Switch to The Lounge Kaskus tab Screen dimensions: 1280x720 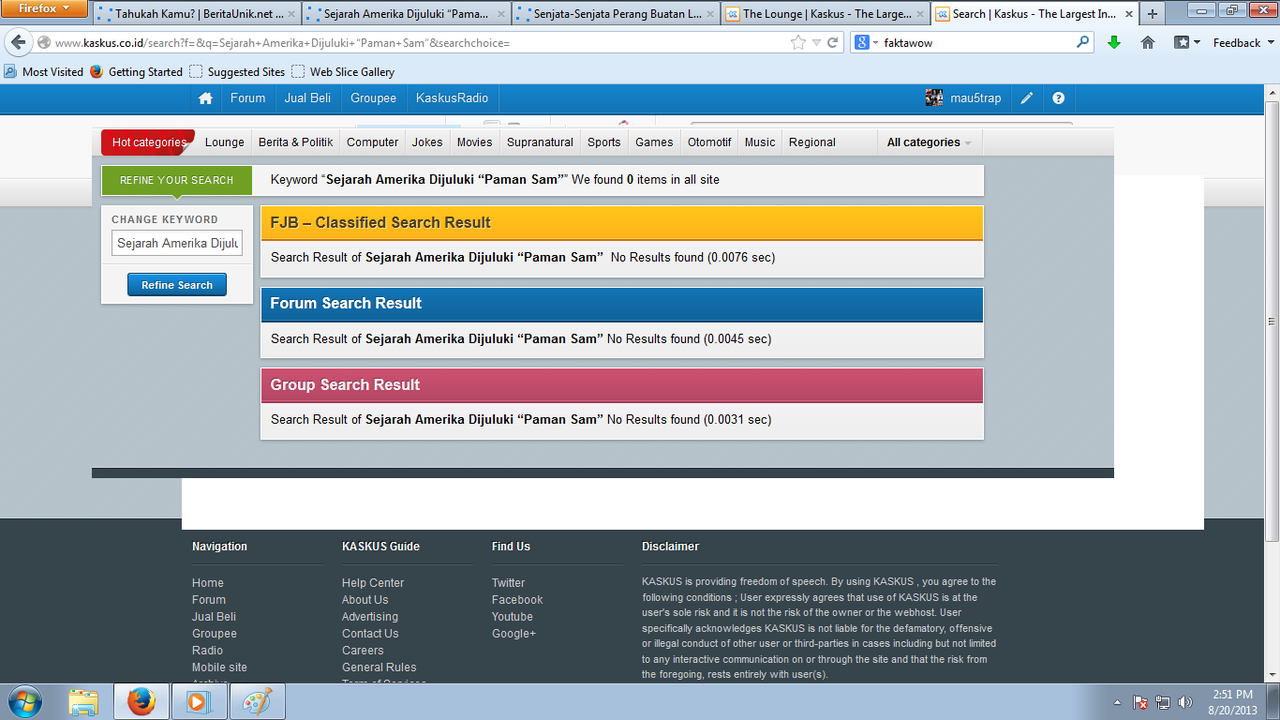click(x=825, y=14)
